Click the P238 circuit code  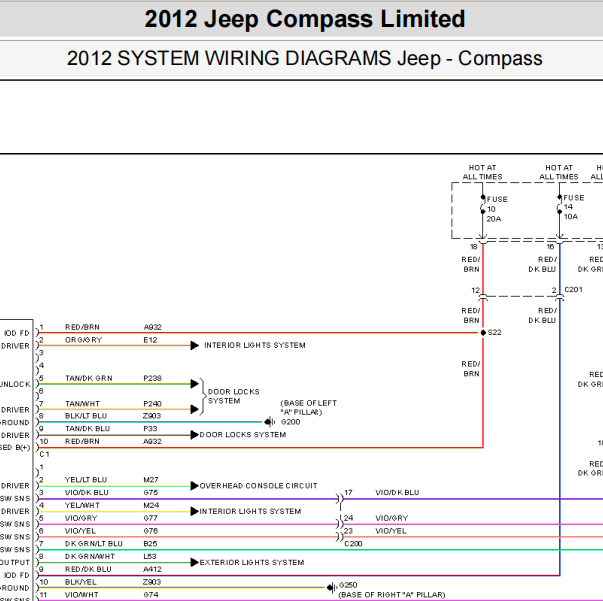pos(152,378)
